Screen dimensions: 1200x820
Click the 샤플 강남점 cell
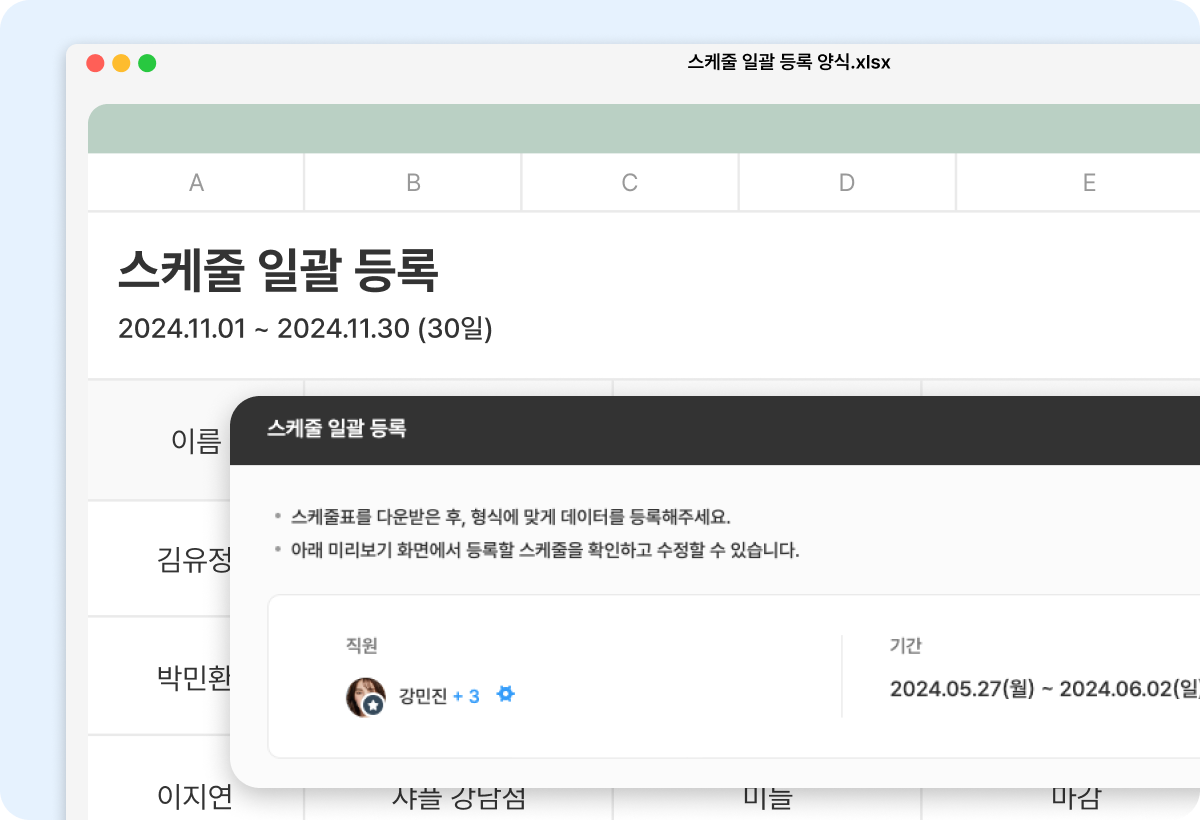(x=458, y=797)
